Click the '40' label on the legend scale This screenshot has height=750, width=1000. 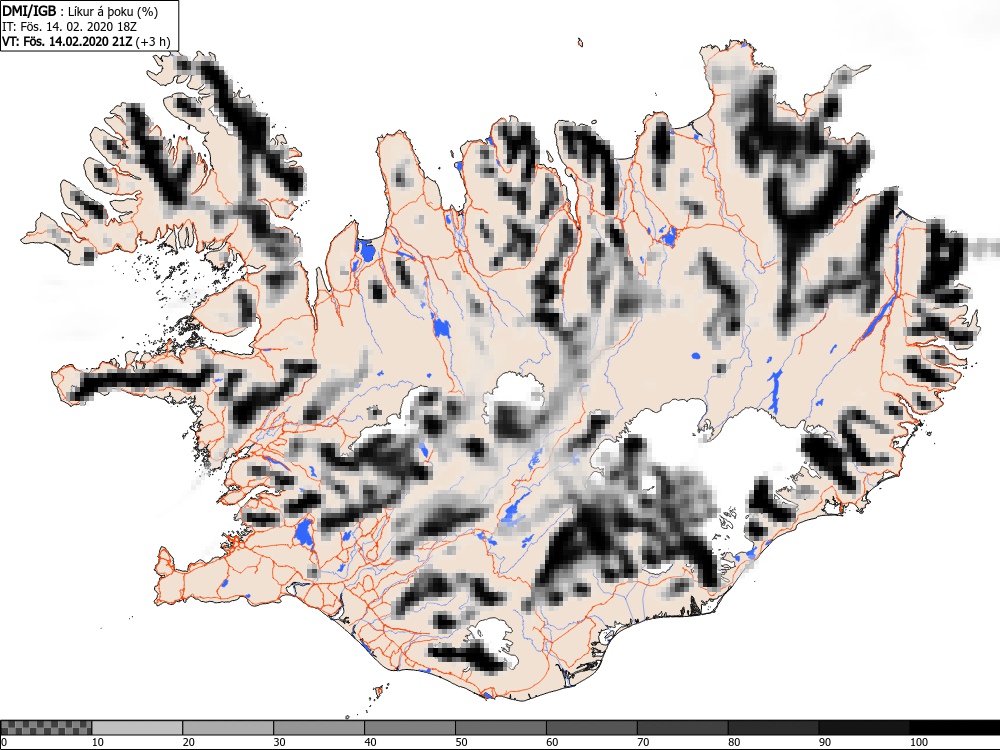click(x=371, y=742)
